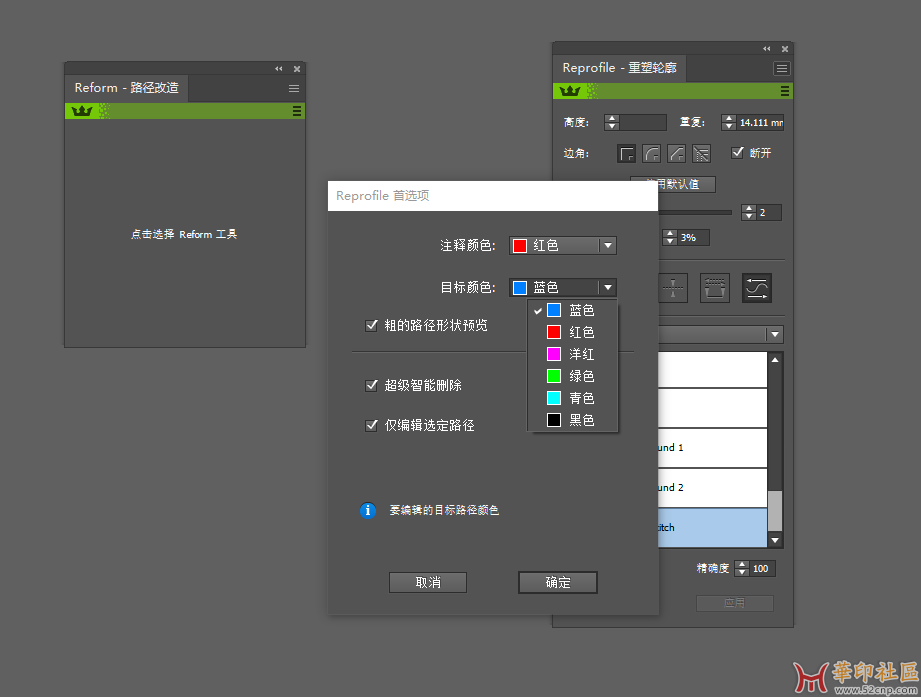The height and width of the screenshot is (697, 921).
Task: Click the 重复 stepper arrows
Action: [x=729, y=122]
